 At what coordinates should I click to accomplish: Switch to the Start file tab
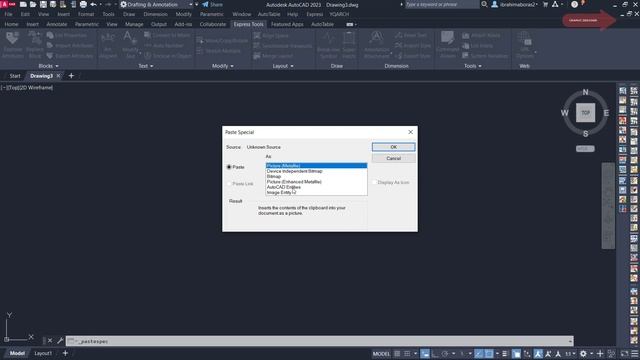[x=15, y=76]
